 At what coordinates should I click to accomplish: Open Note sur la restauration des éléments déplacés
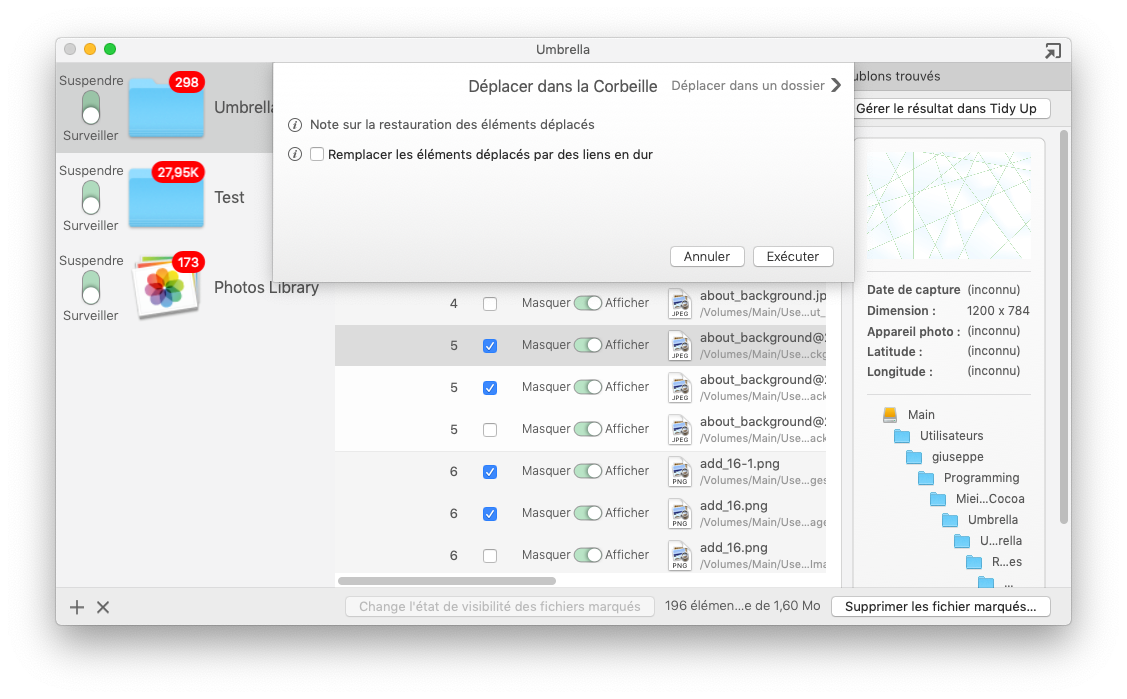452,125
